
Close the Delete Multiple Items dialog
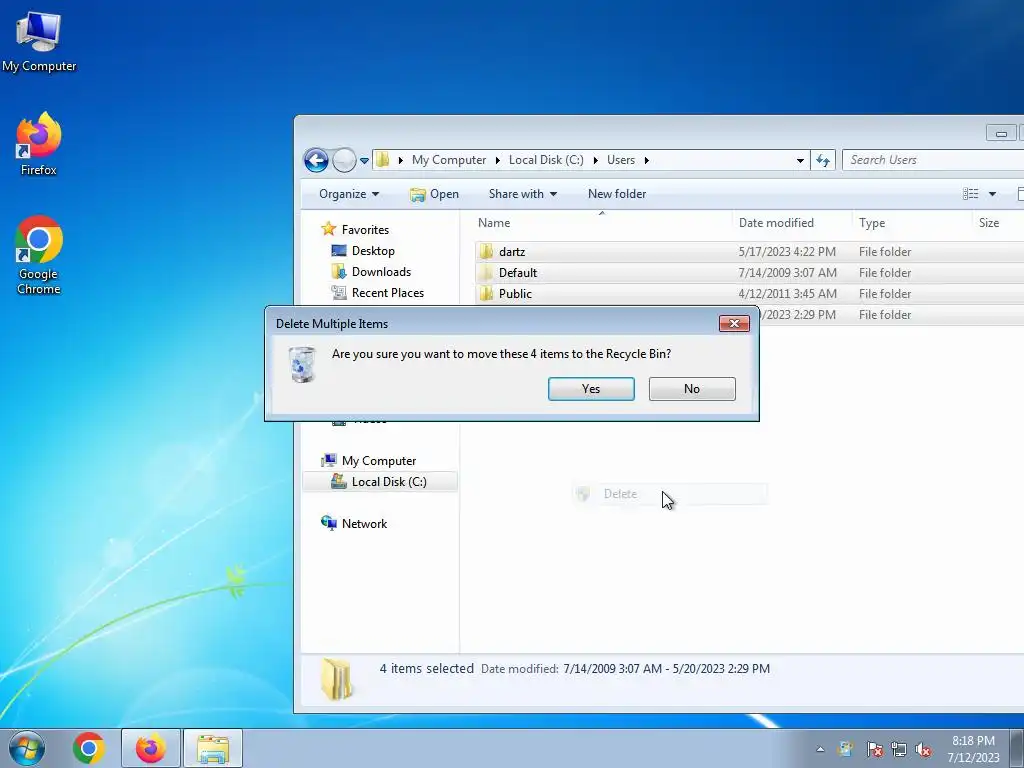coord(734,323)
